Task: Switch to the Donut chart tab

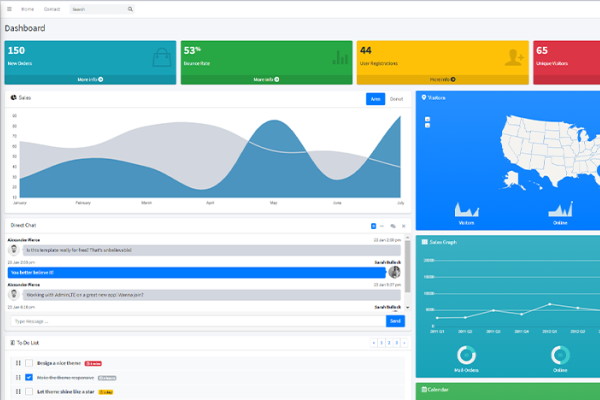Action: 396,99
